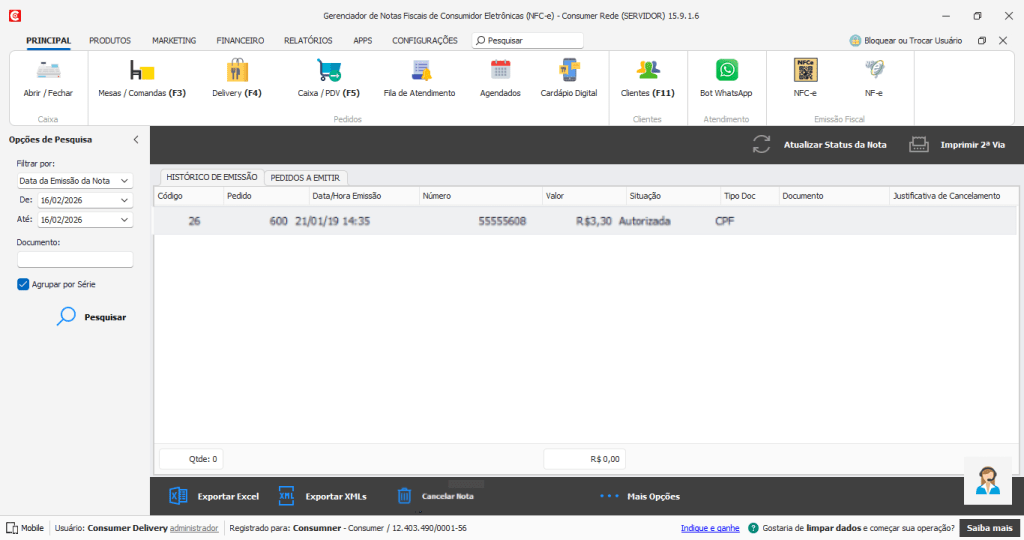Click the Documento input field
Image resolution: width=1024 pixels, height=540 pixels.
pyautogui.click(x=75, y=260)
